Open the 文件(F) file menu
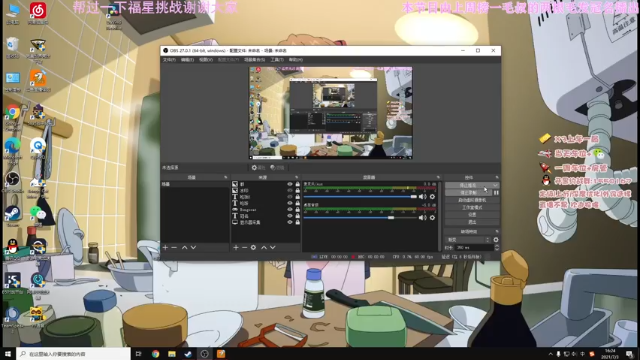 tap(169, 60)
